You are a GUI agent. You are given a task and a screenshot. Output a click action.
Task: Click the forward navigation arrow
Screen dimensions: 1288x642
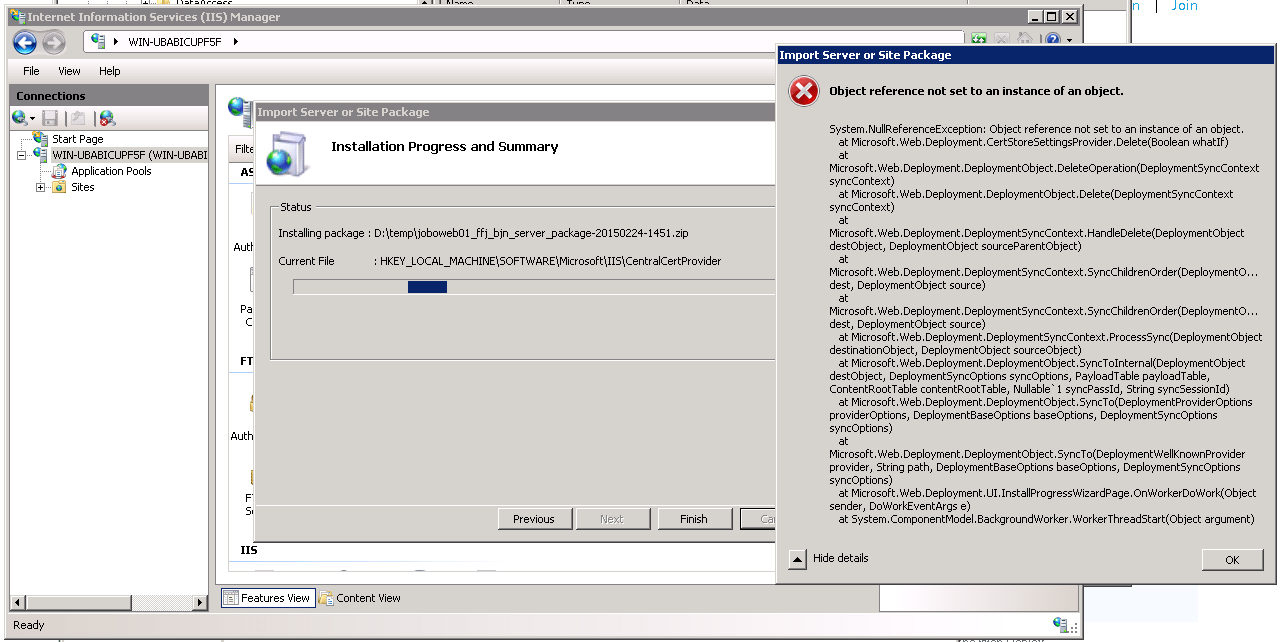(x=53, y=42)
